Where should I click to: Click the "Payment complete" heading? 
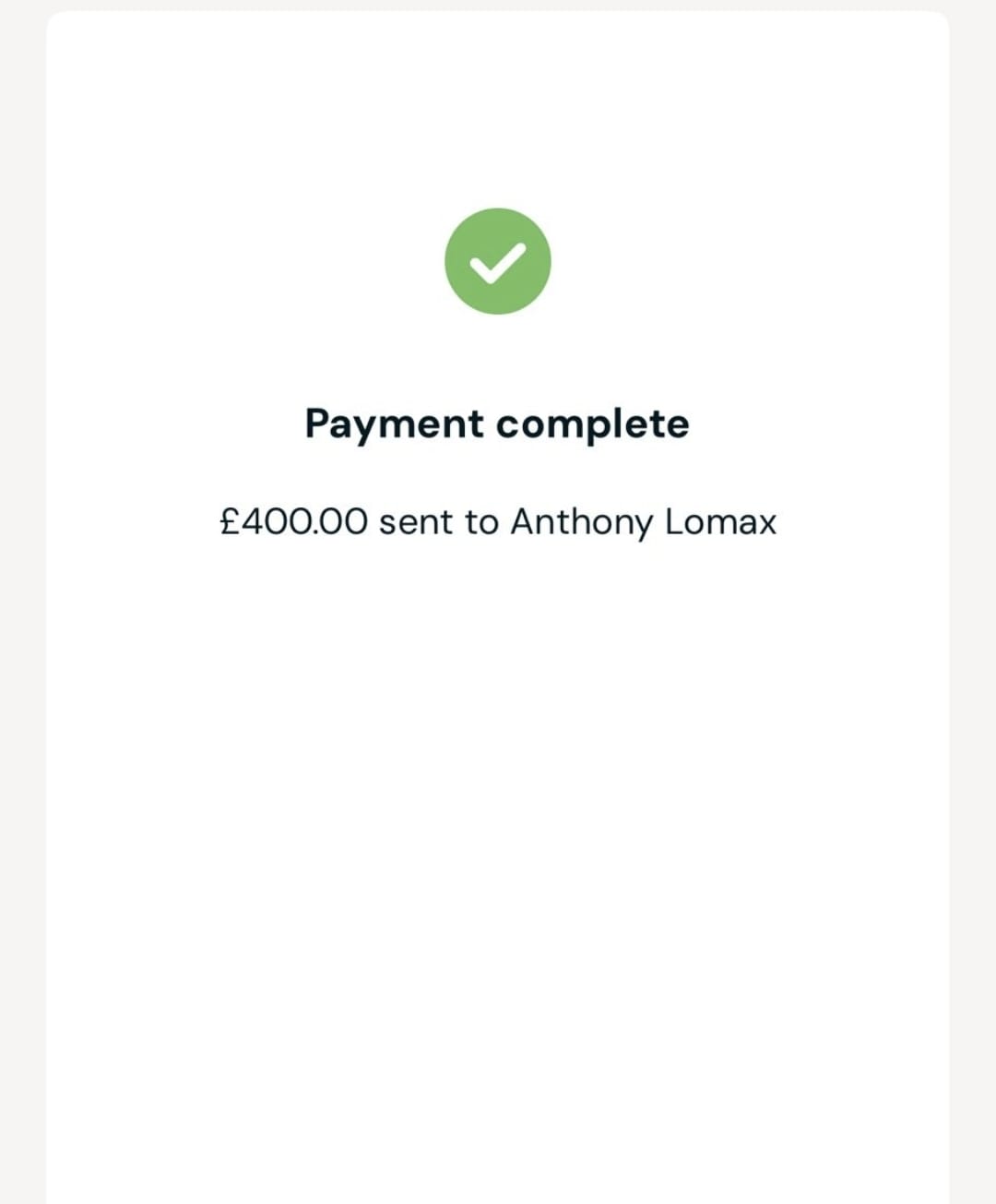(497, 424)
